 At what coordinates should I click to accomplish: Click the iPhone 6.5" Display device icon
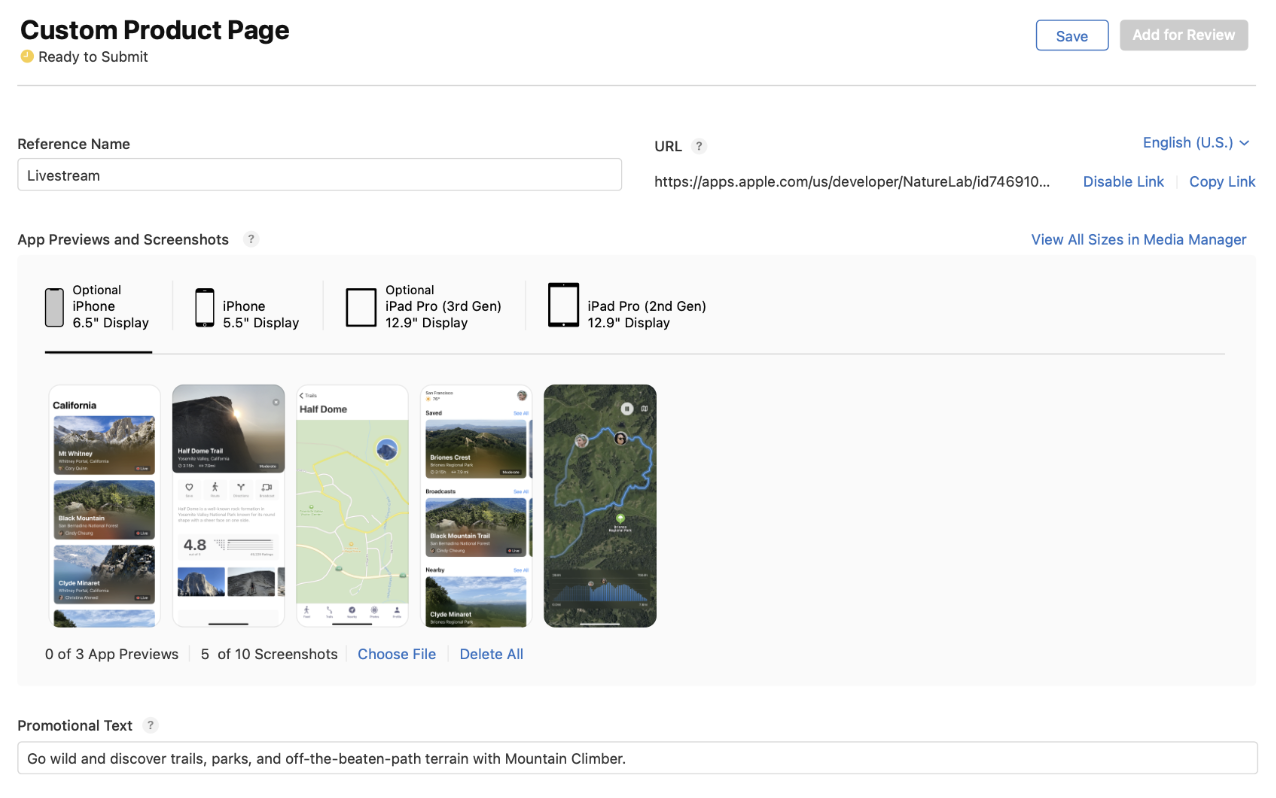55,306
